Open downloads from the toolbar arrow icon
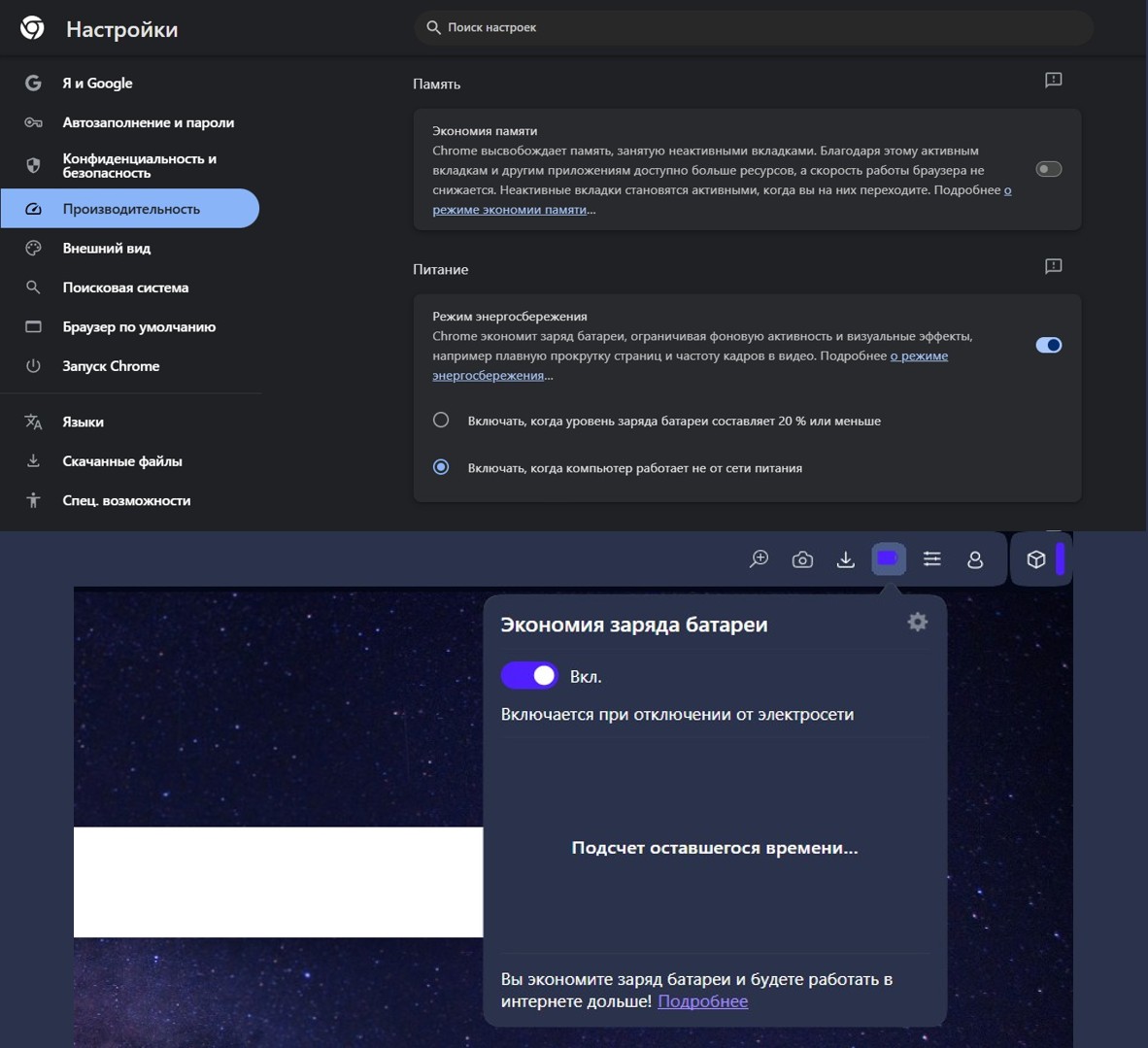 point(846,559)
